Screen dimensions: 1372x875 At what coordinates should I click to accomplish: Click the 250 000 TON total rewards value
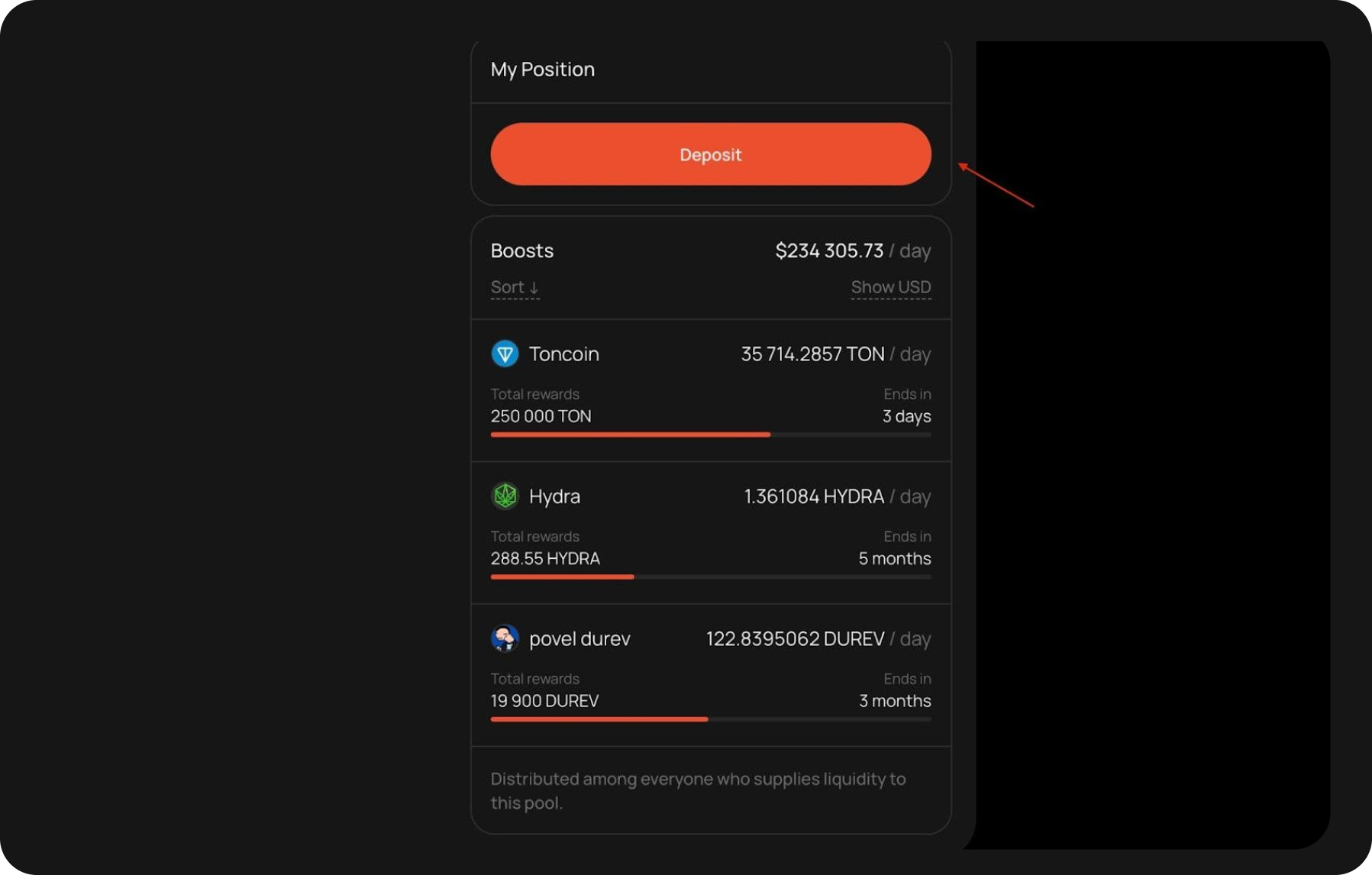point(541,416)
